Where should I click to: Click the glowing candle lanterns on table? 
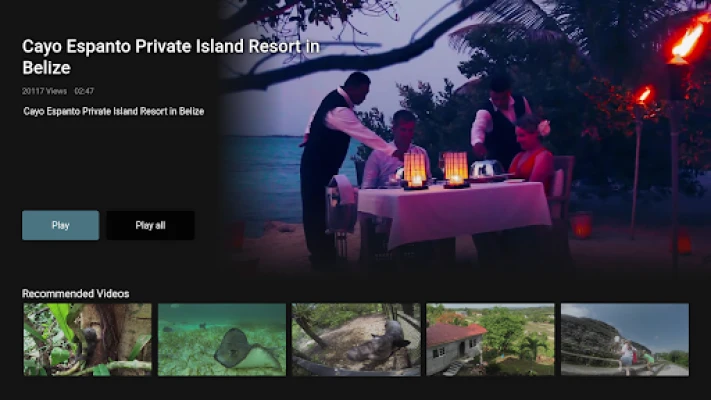pyautogui.click(x=435, y=170)
